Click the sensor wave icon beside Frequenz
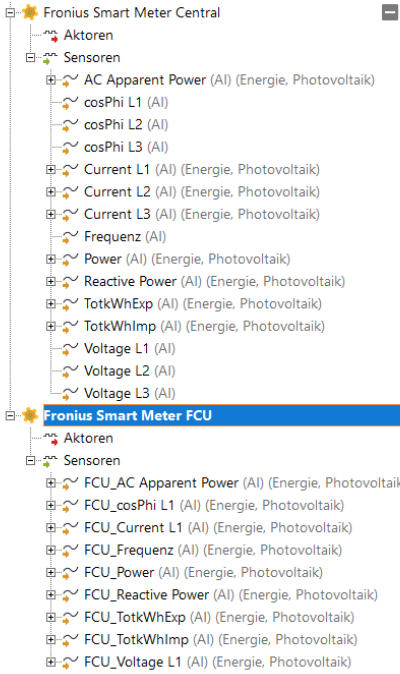Screen dimensions: 400x674 [x=70, y=236]
